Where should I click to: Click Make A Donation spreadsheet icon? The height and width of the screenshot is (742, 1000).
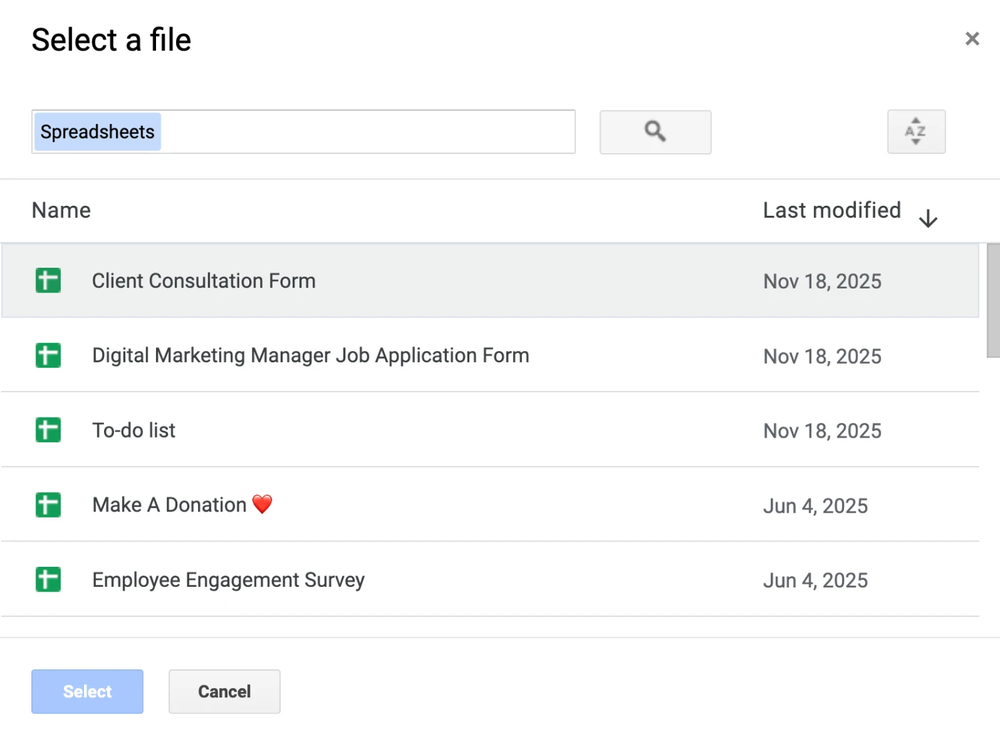point(48,506)
